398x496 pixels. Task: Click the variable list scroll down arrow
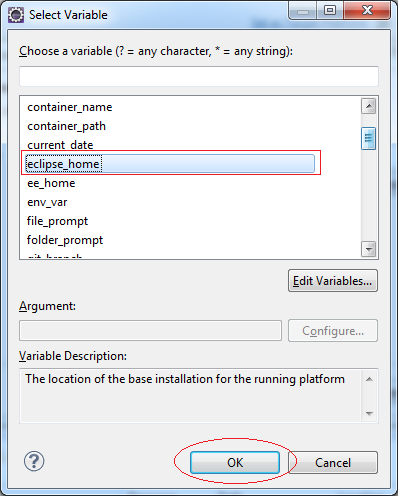coord(368,249)
